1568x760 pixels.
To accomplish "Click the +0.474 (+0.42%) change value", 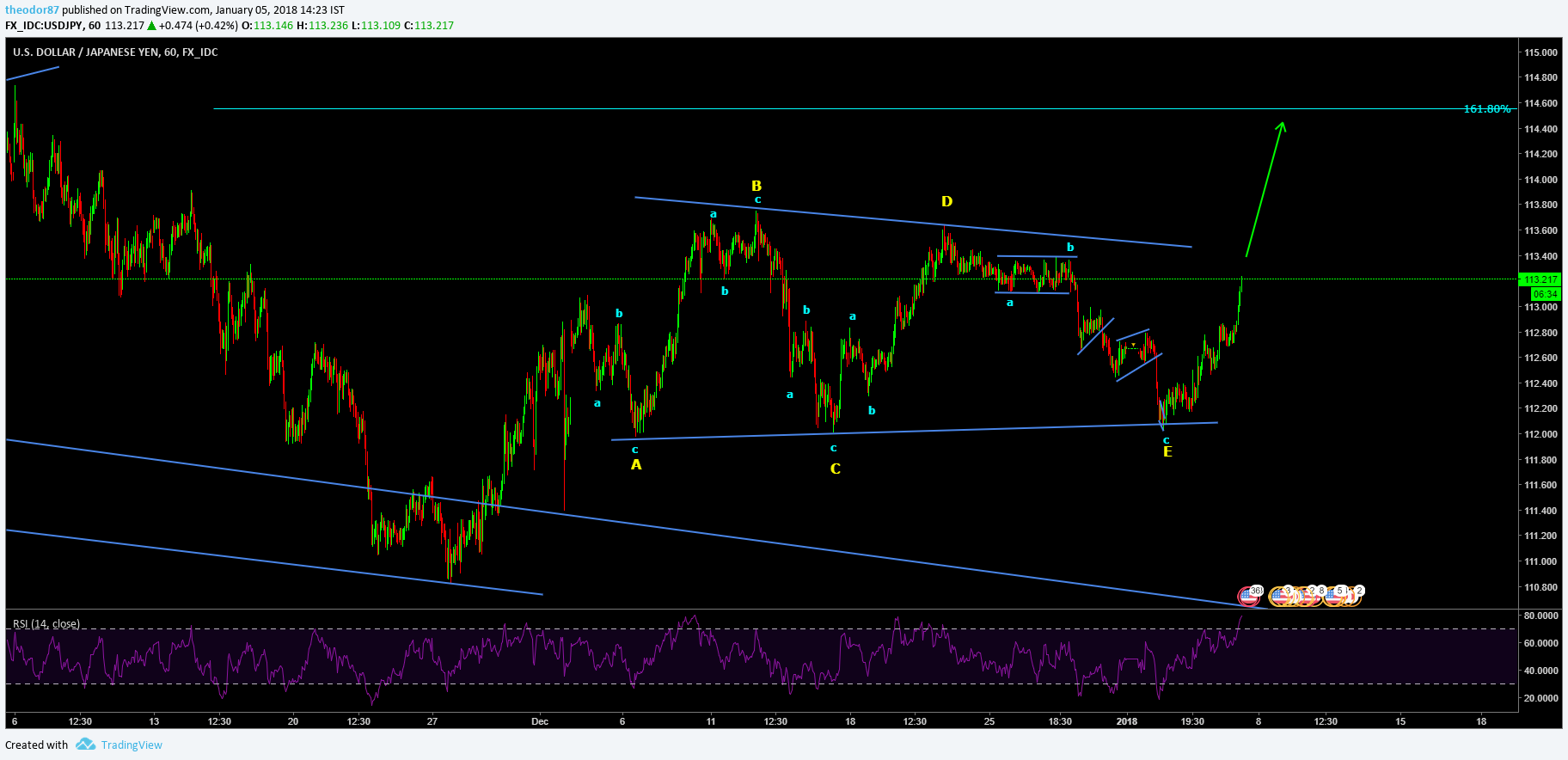I will (199, 26).
